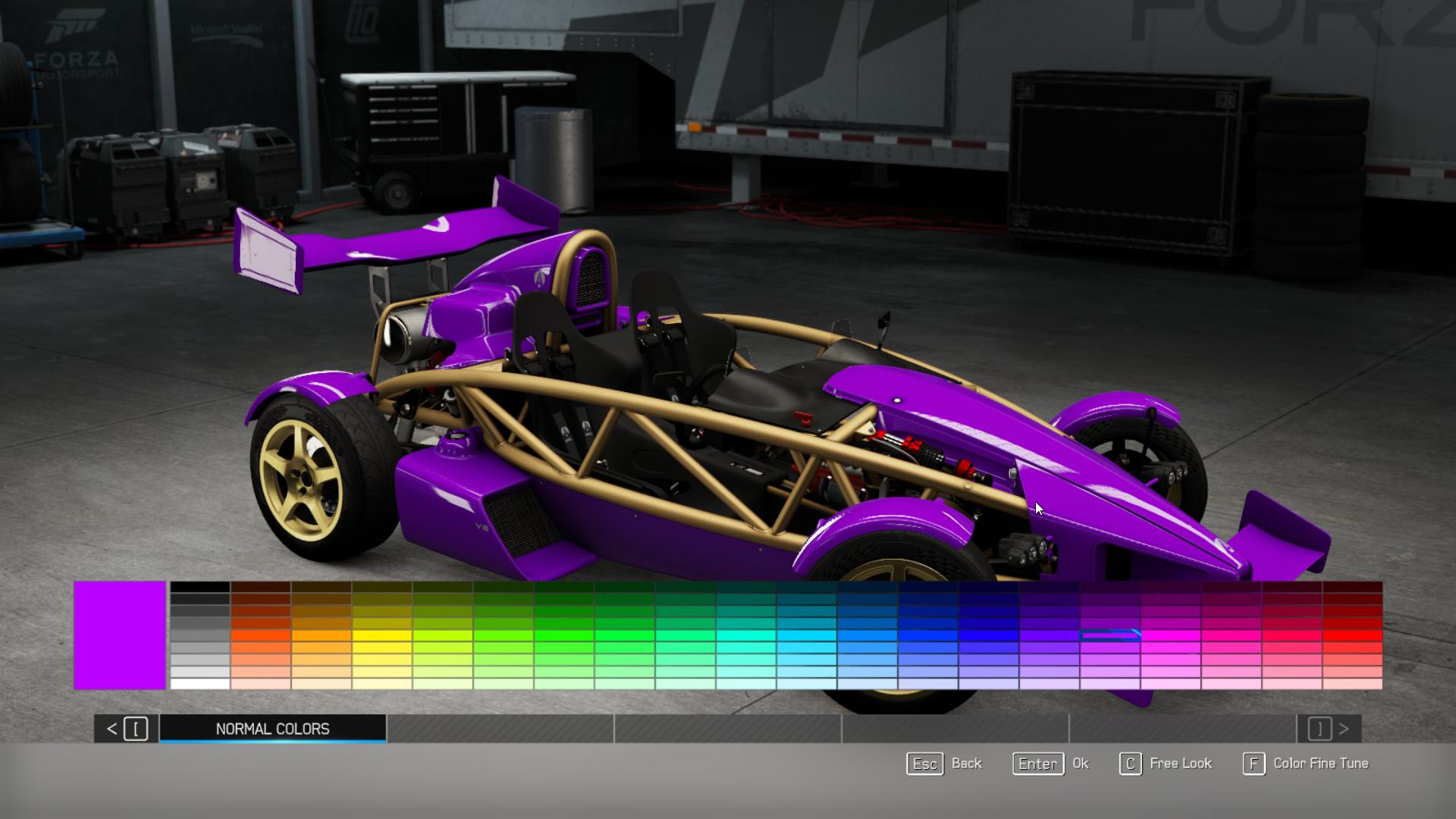The height and width of the screenshot is (819, 1456).
Task: Click the Free Look label
Action: (1180, 764)
